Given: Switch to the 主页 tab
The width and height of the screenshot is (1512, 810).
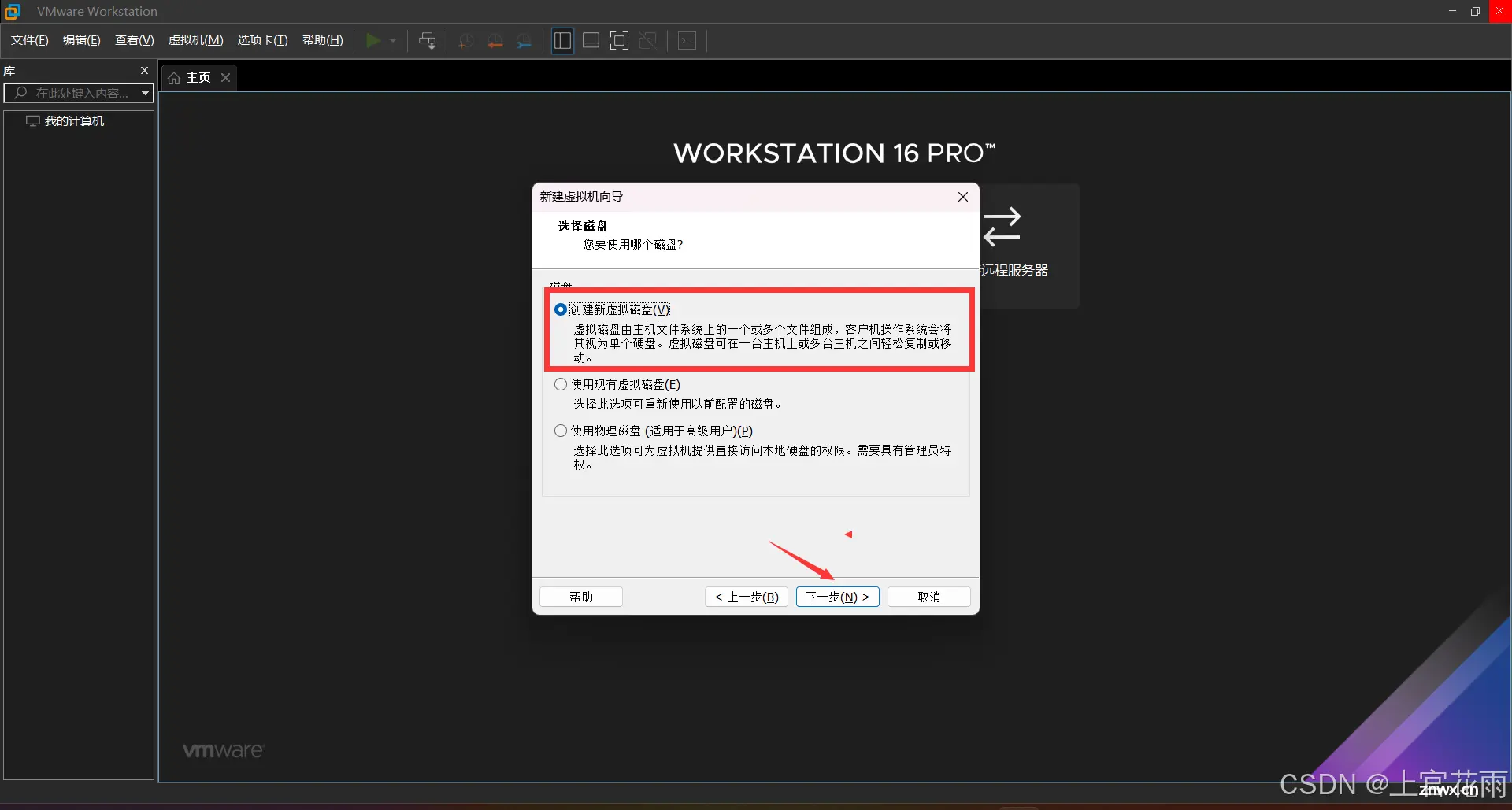Looking at the screenshot, I should point(198,78).
